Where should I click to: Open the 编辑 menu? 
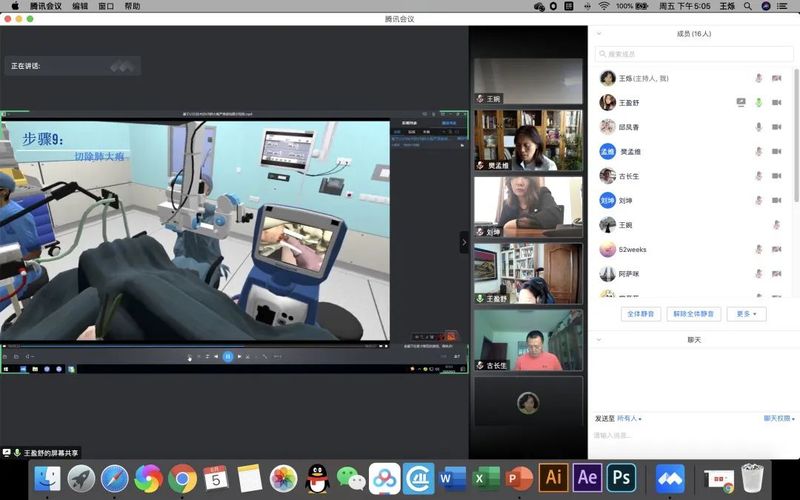(80, 6)
